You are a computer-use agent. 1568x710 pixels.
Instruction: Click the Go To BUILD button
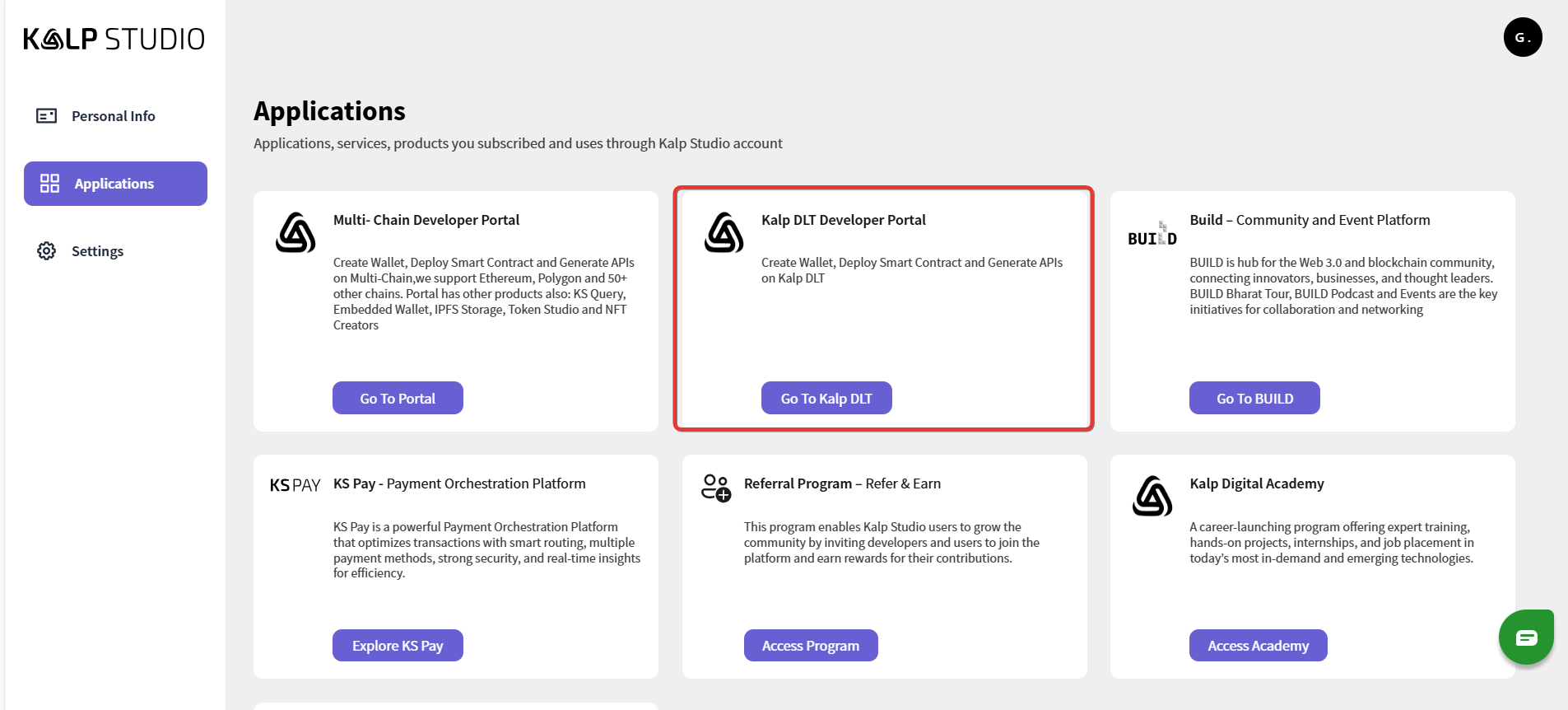coord(1254,399)
